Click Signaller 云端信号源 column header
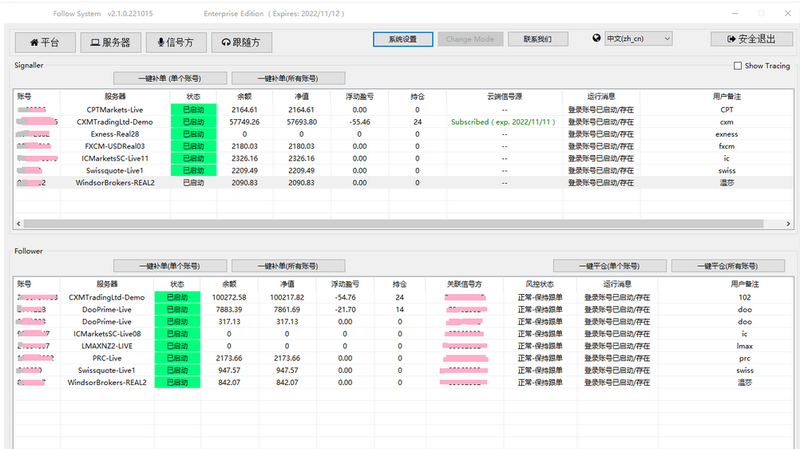This screenshot has width=800, height=449. (504, 96)
